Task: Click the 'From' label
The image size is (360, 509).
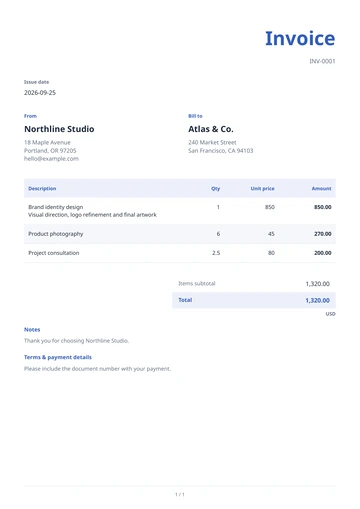Action: tap(30, 116)
